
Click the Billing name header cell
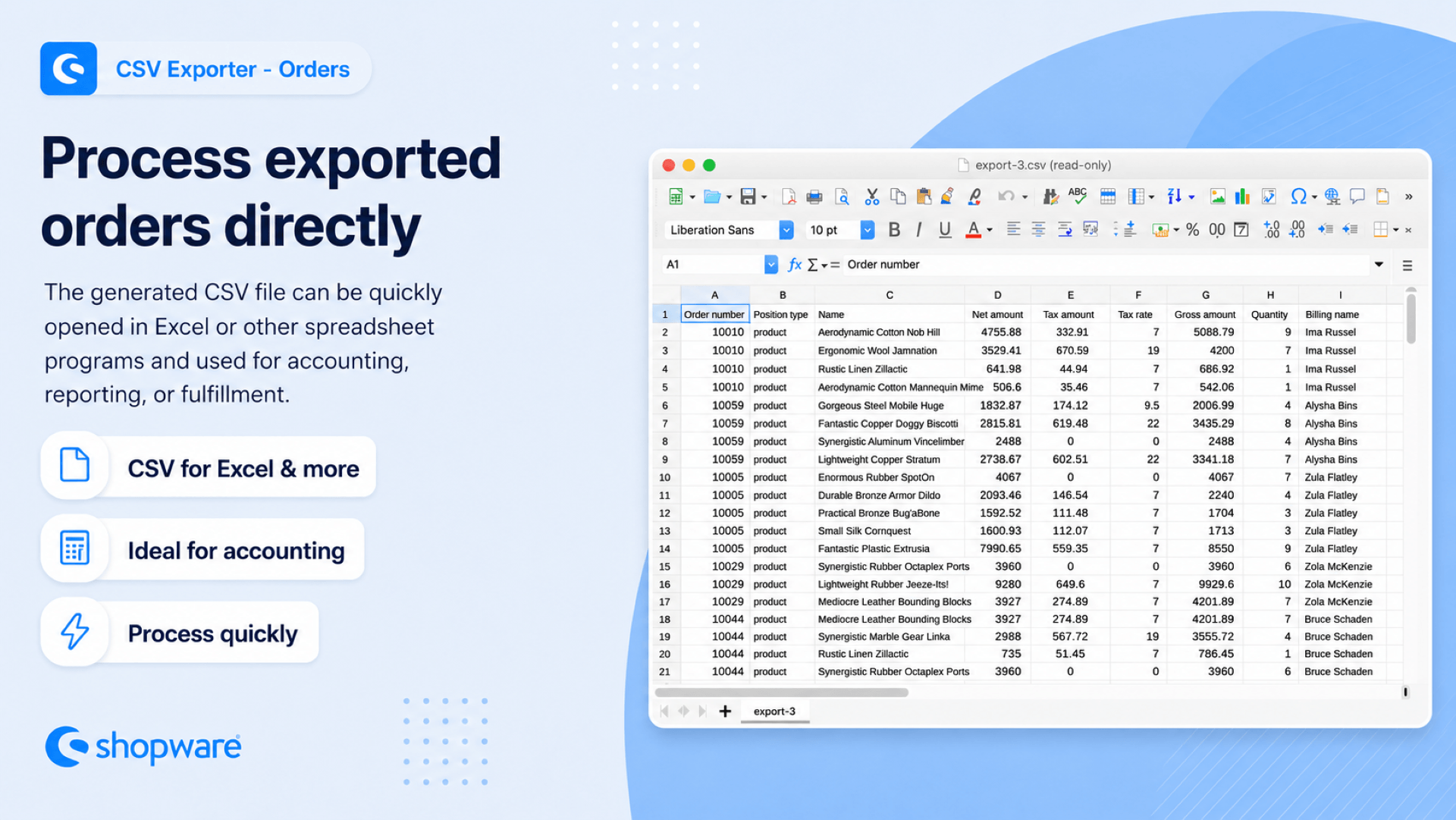point(1341,314)
